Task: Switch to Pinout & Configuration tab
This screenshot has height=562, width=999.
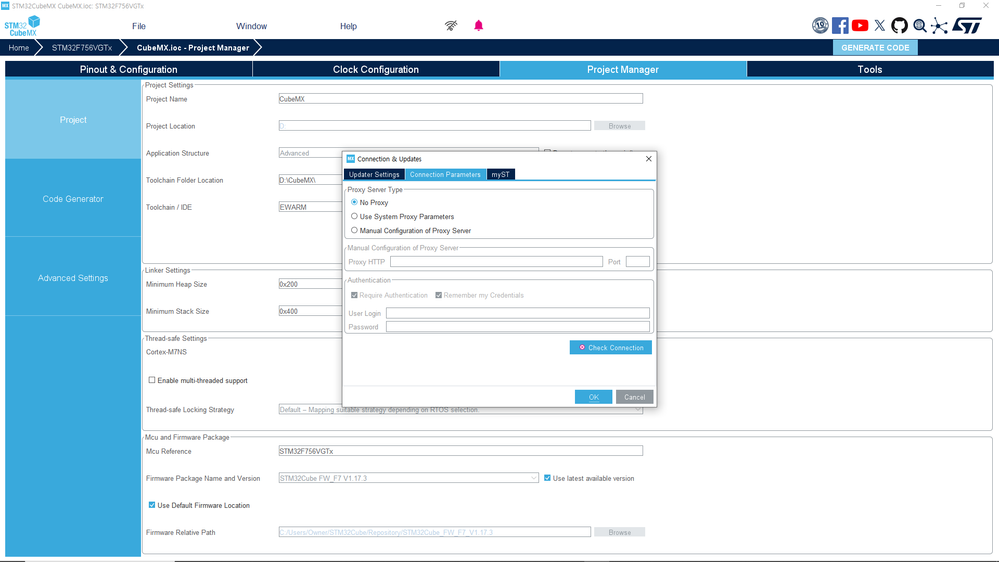Action: click(129, 69)
